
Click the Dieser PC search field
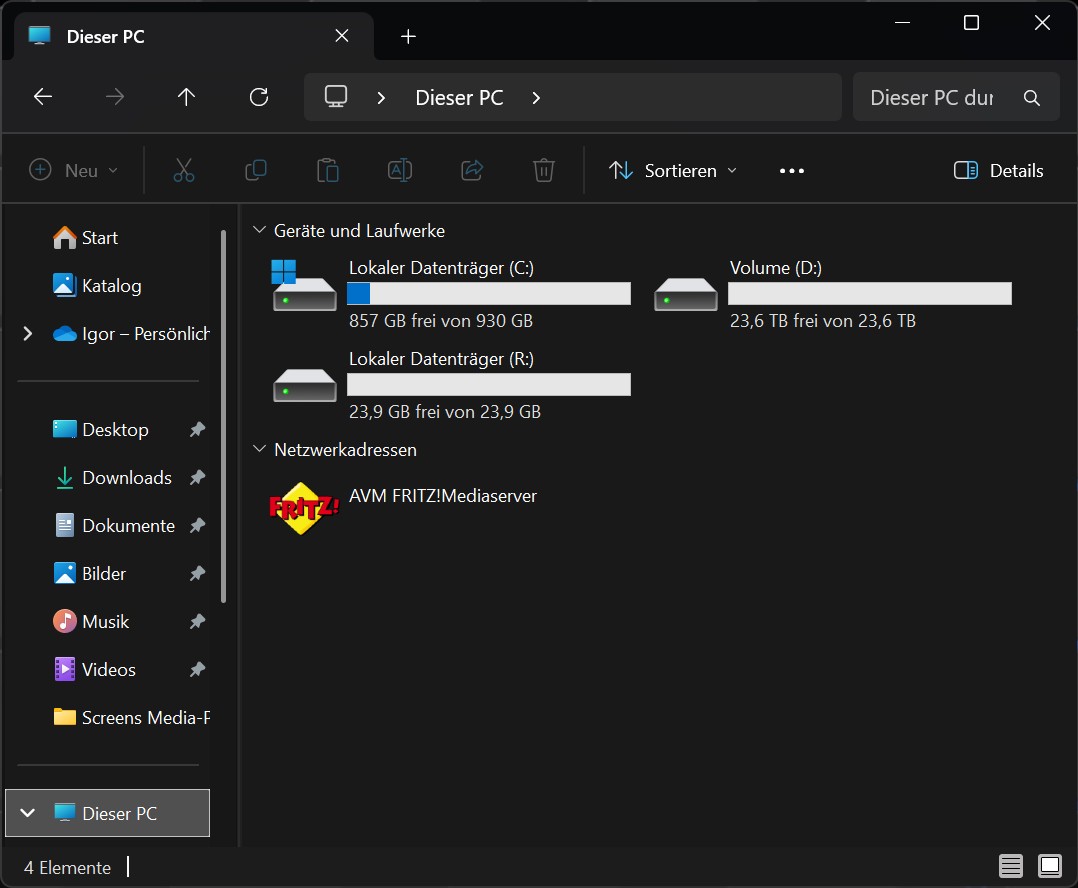(x=932, y=98)
